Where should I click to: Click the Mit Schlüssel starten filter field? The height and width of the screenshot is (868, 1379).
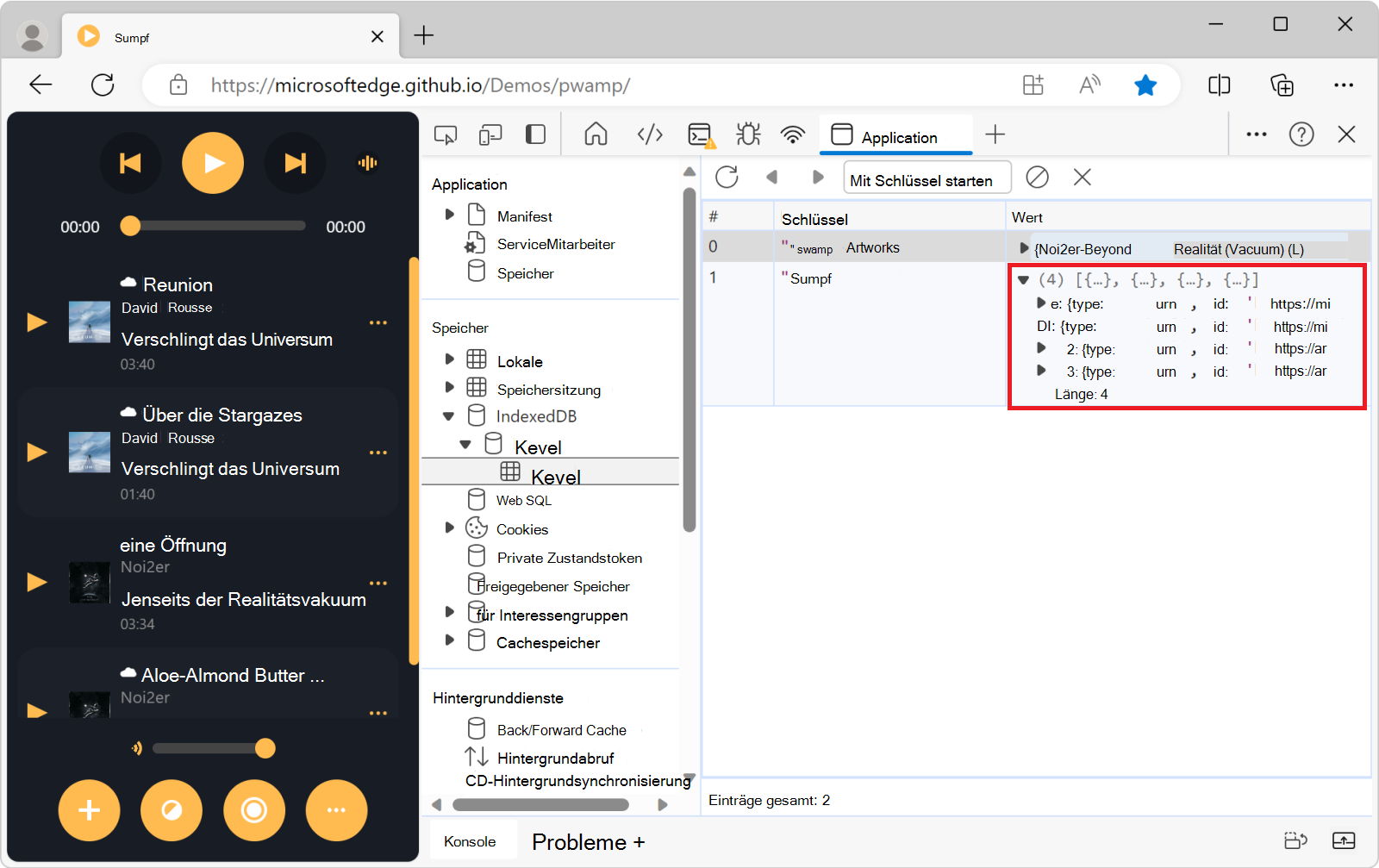click(x=926, y=178)
